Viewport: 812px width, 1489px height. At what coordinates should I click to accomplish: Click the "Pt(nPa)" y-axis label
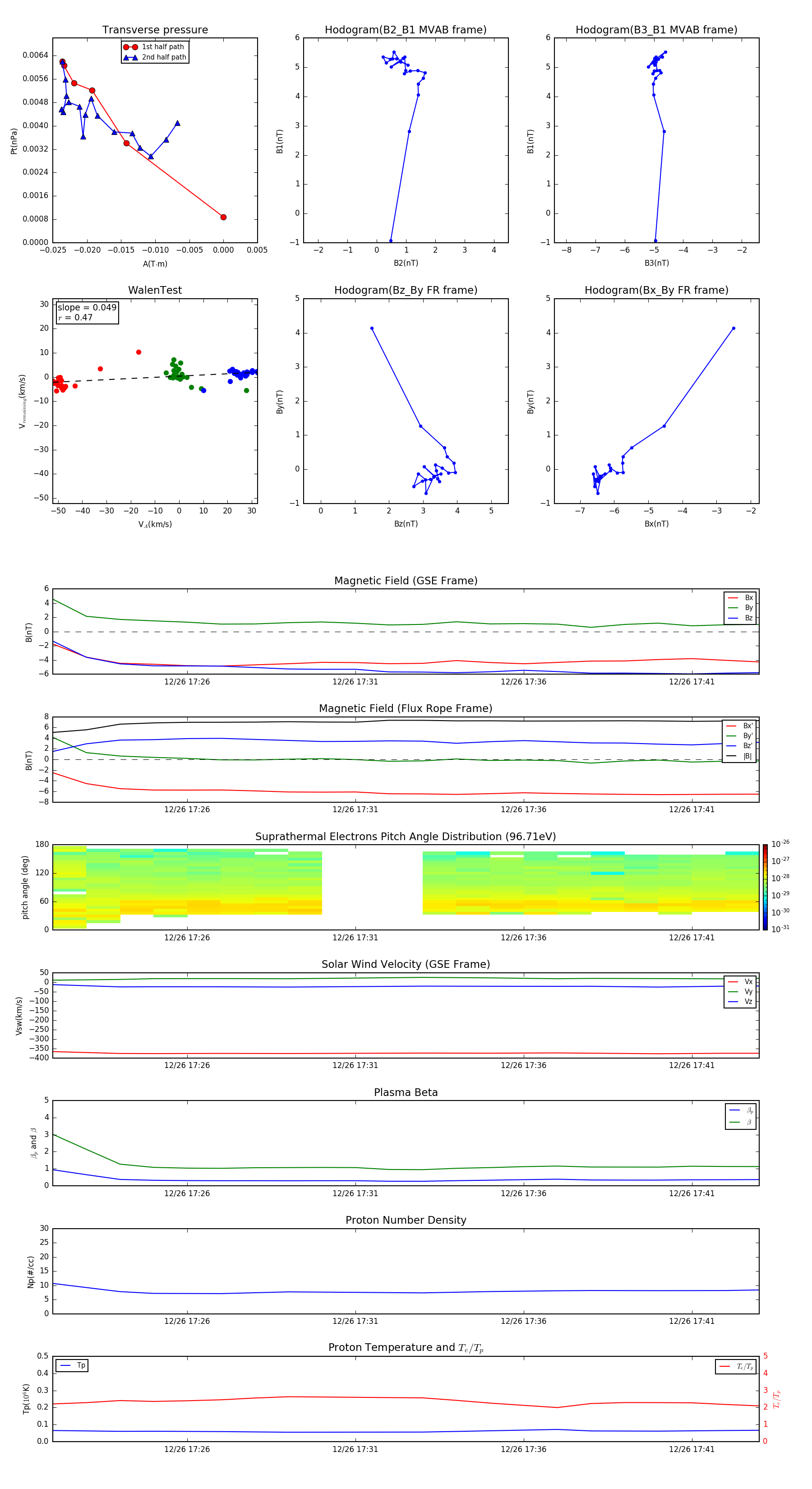point(14,141)
